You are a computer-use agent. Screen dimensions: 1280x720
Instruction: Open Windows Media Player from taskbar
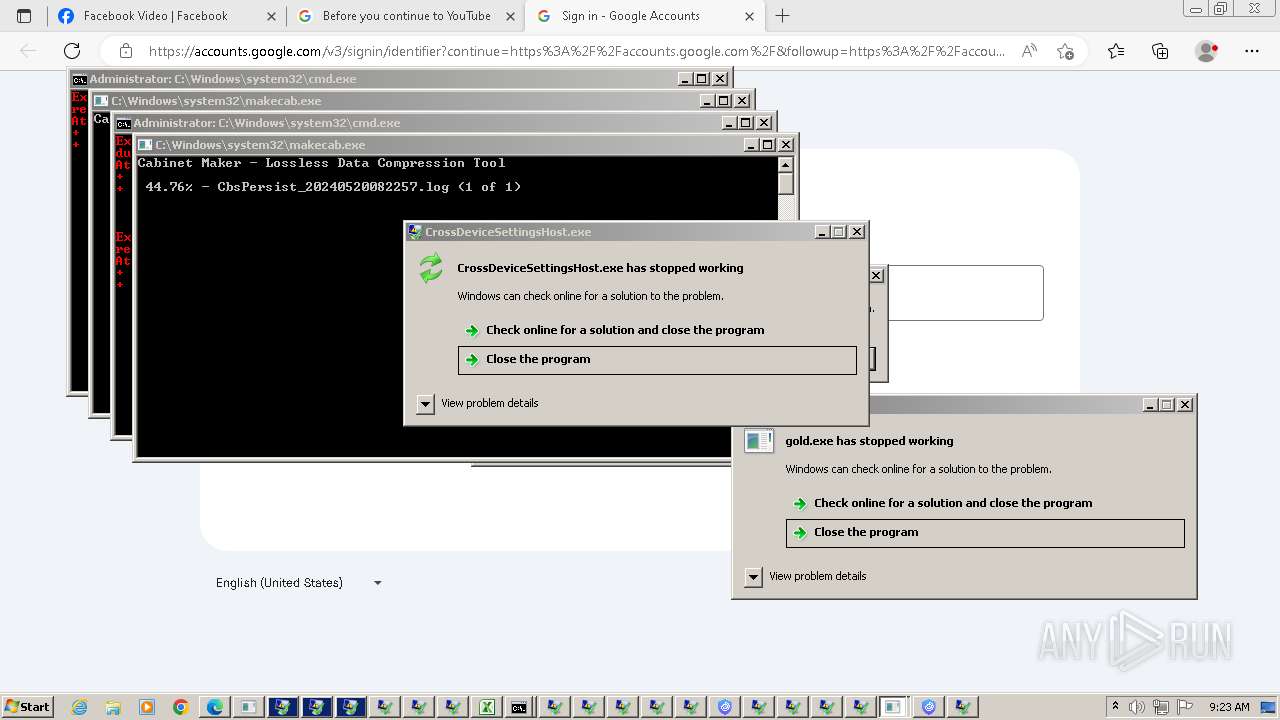[147, 707]
